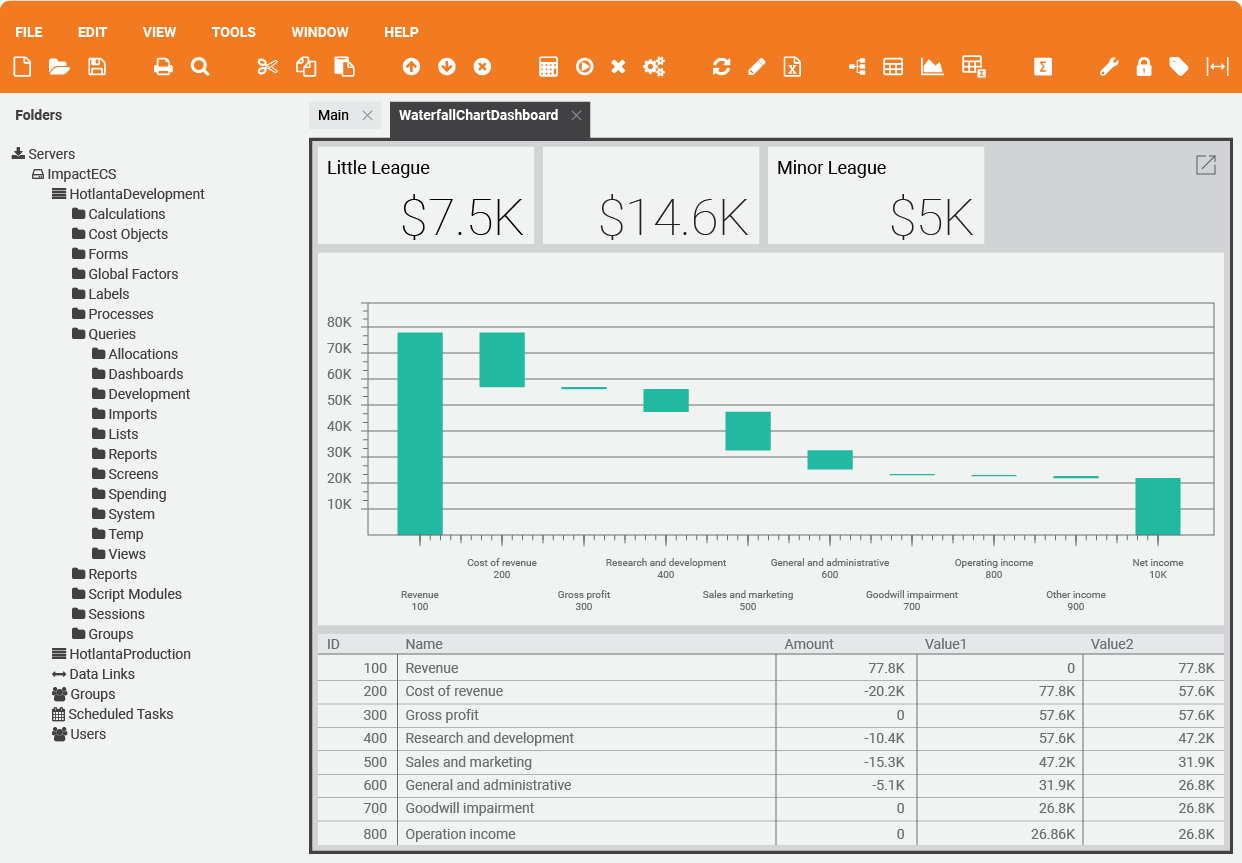Click the padlock icon in toolbar
The height and width of the screenshot is (863, 1242).
point(1144,67)
